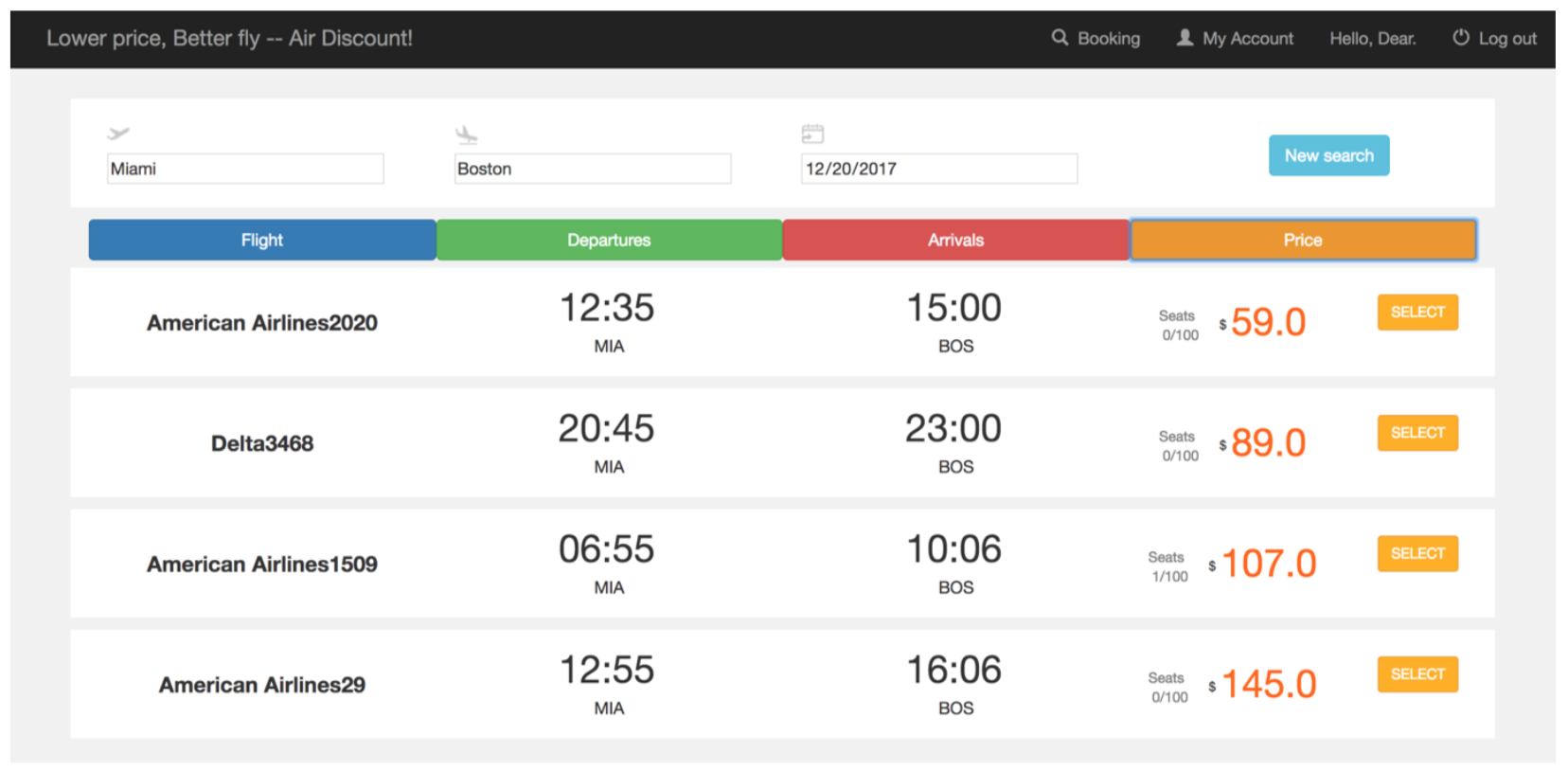
Task: Click the 06:55 departure time
Action: [x=607, y=549]
